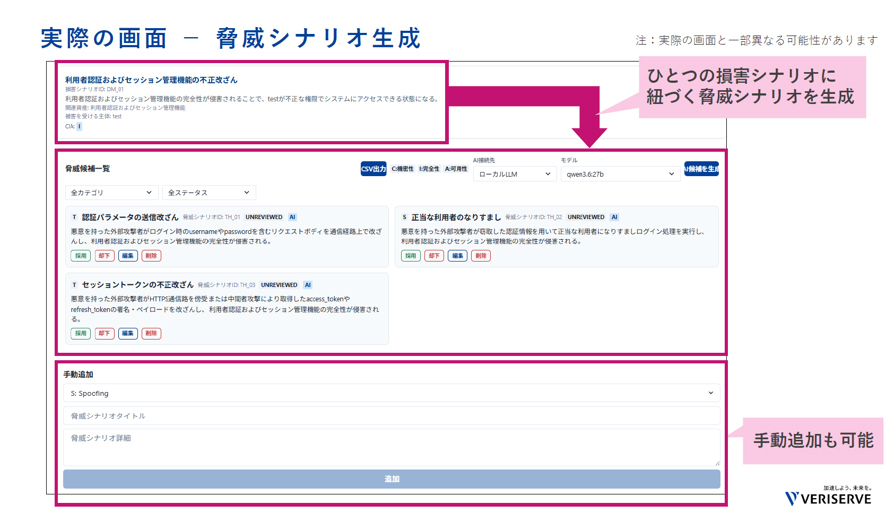Click the T category badge on セッショントークンの不正改ざん
Viewport: 886px width, 513px height.
point(74,285)
